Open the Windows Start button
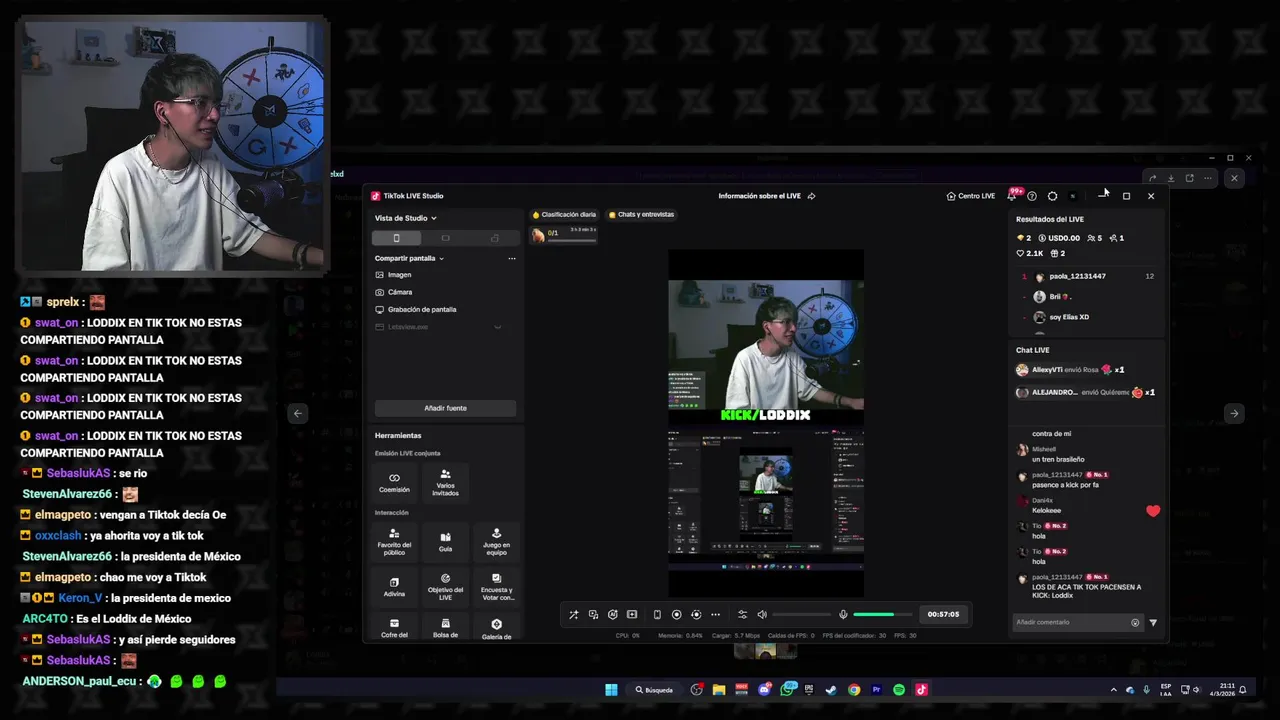This screenshot has width=1280, height=720. pyautogui.click(x=611, y=689)
